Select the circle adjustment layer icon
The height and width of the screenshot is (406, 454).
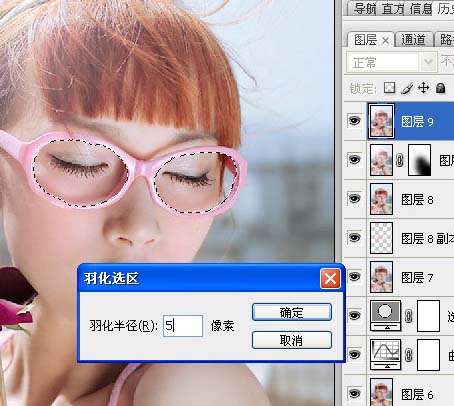coord(386,315)
